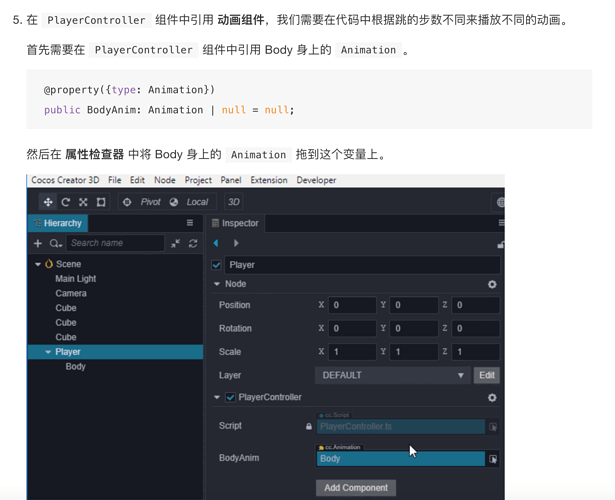615x500 pixels.
Task: Select the Player node in Hierarchy
Action: (x=115, y=352)
